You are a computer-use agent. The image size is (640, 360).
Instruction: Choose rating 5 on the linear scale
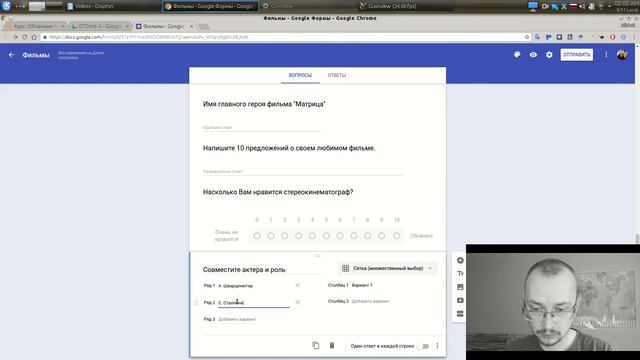pyautogui.click(x=326, y=236)
